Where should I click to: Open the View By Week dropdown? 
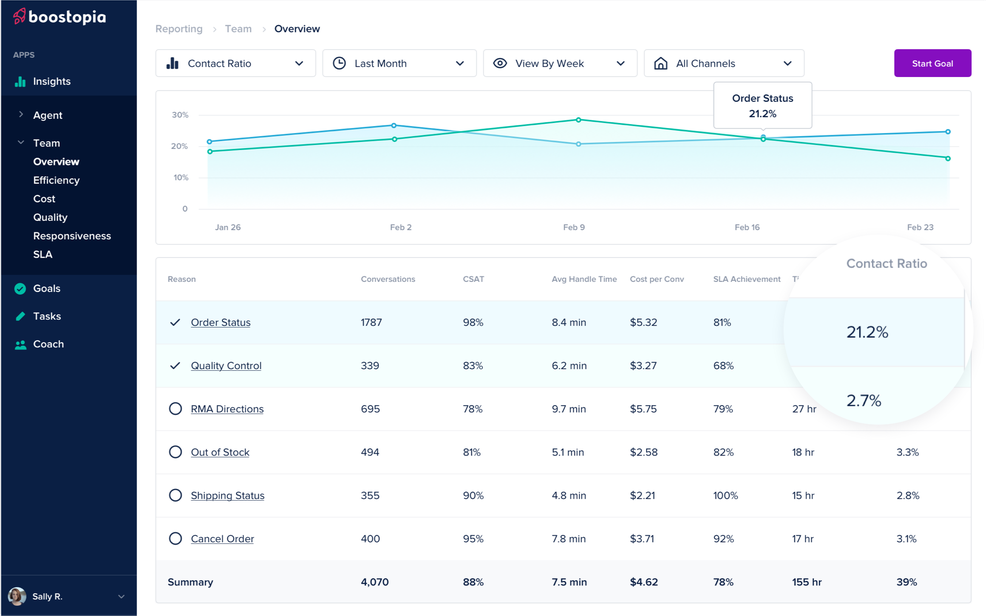[x=560, y=63]
